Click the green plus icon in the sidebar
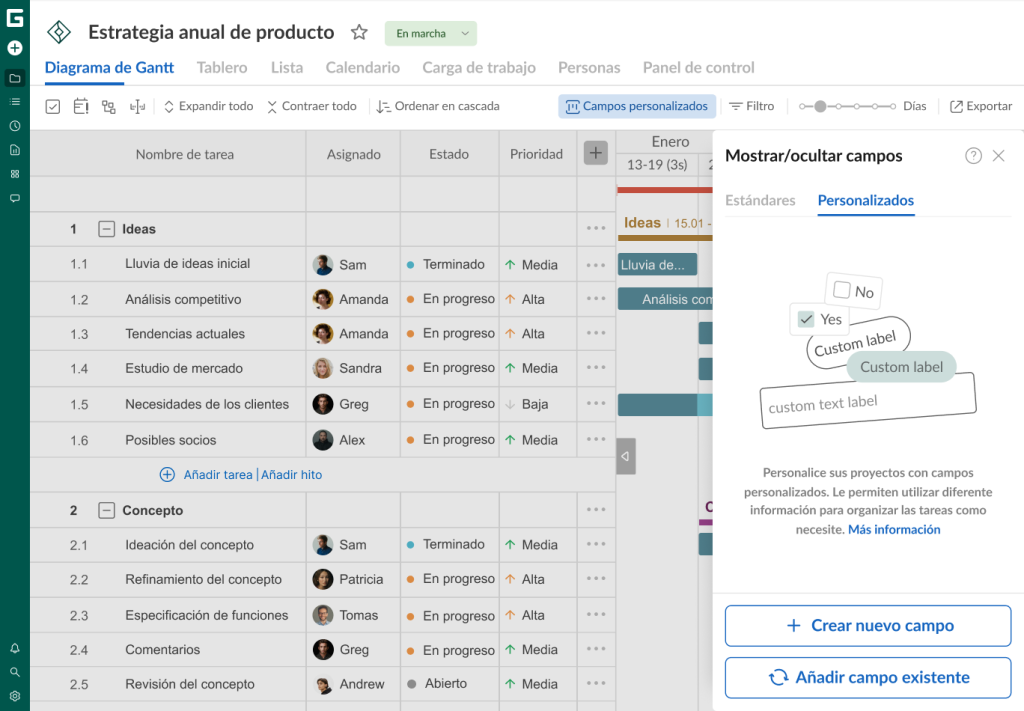The height and width of the screenshot is (711, 1024). click(x=14, y=48)
